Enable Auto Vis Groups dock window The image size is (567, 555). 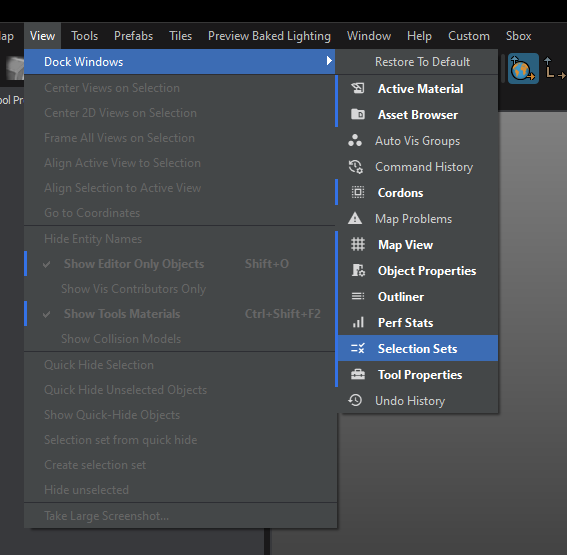tap(417, 141)
